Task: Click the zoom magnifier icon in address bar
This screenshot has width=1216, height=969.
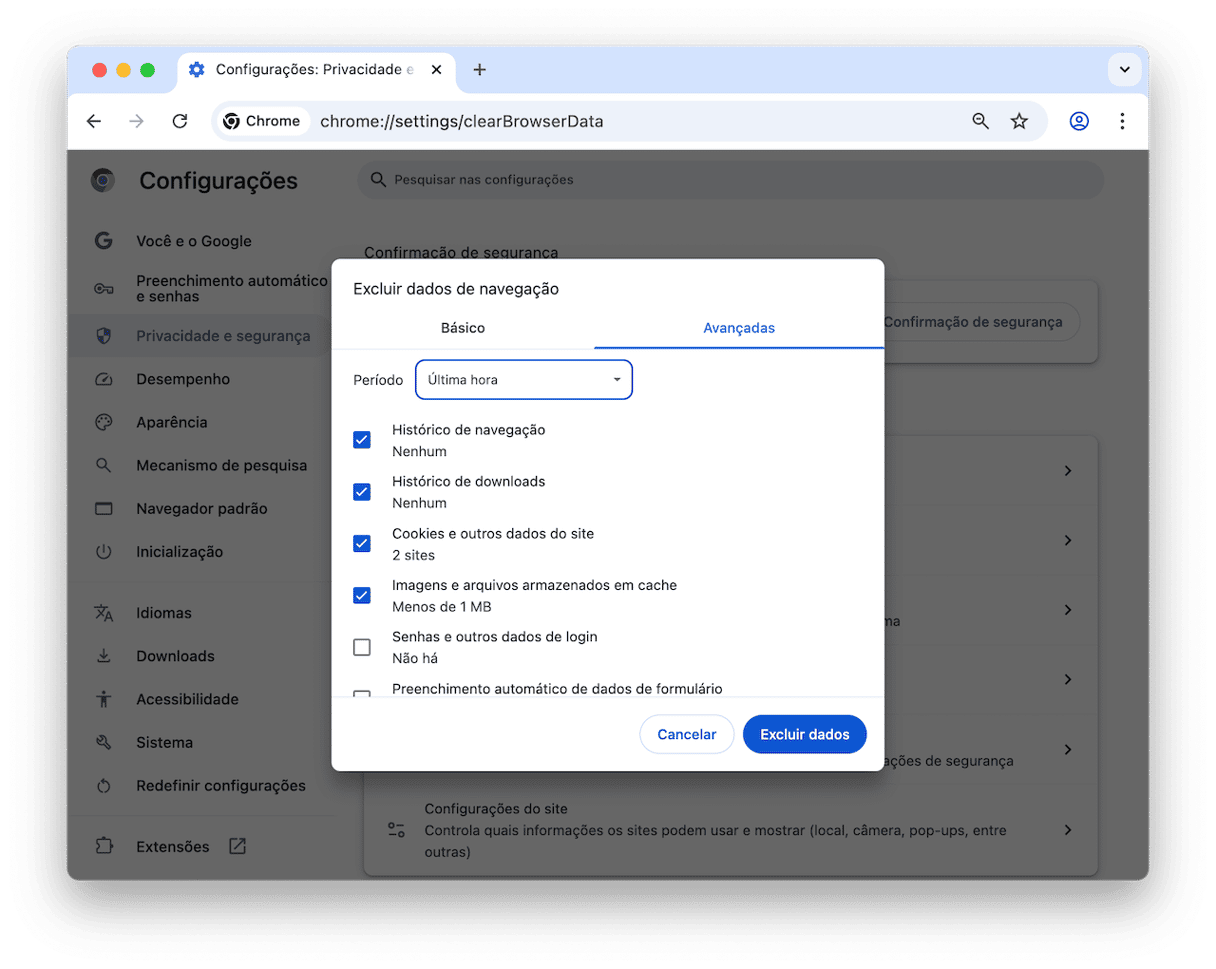Action: 981,121
